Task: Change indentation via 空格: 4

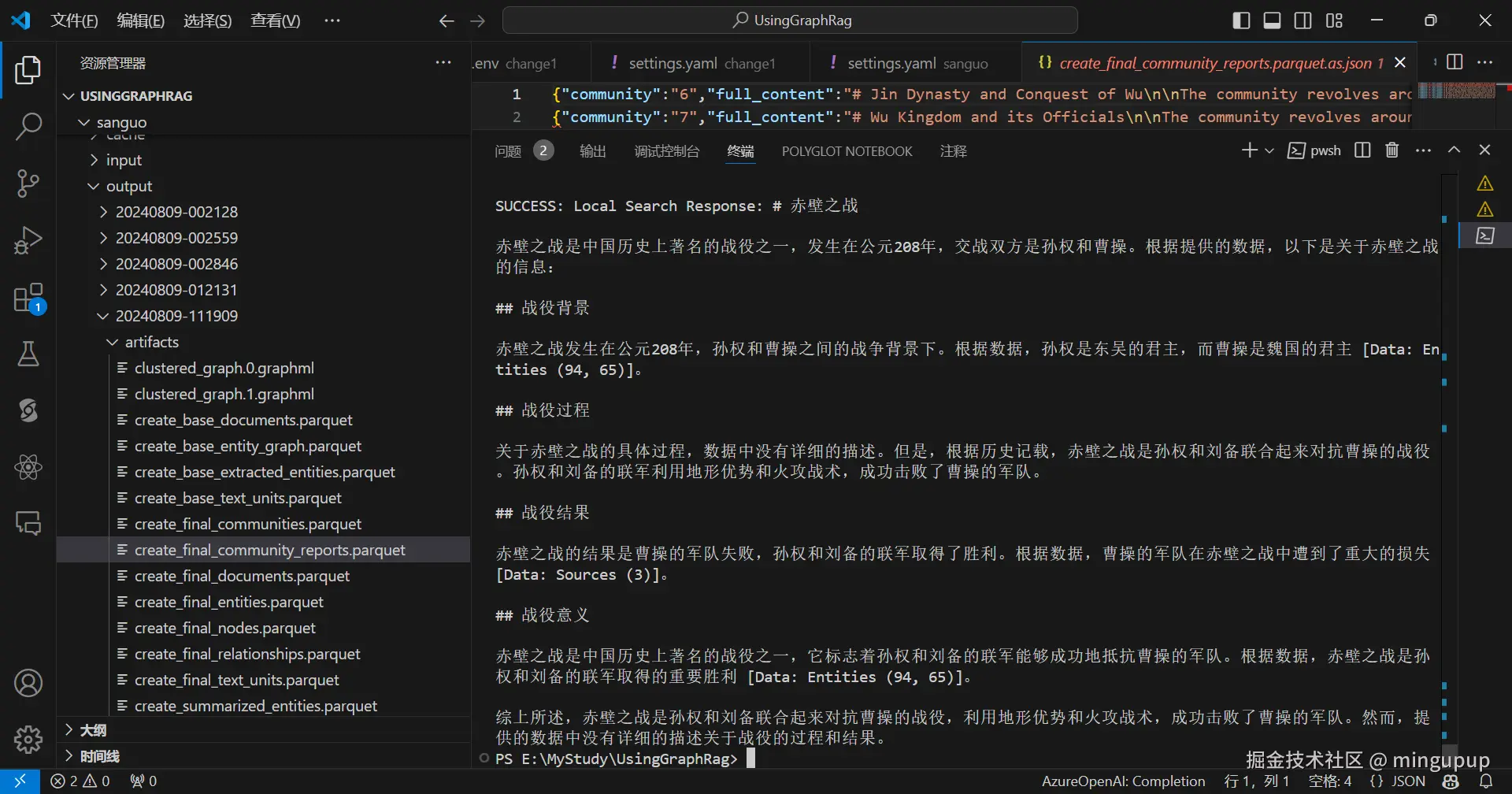Action: tap(1330, 781)
